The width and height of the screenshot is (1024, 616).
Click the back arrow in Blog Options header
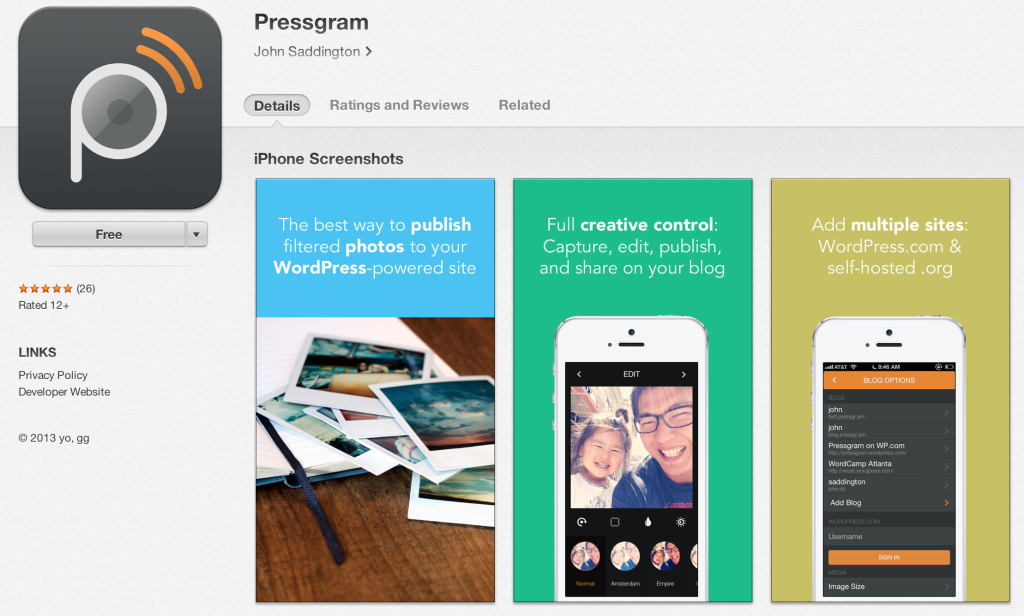[834, 380]
